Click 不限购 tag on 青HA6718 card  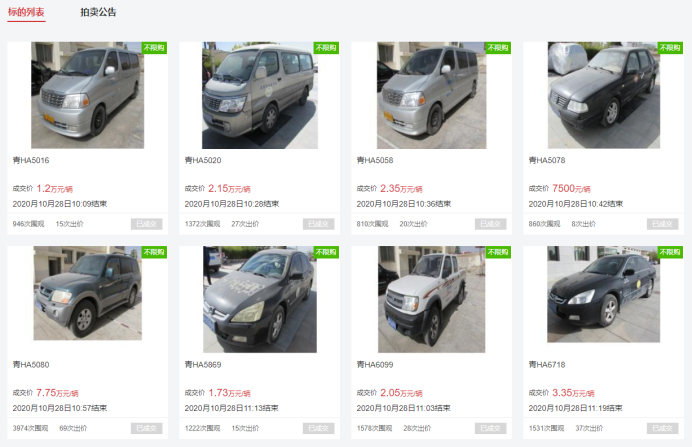click(670, 252)
